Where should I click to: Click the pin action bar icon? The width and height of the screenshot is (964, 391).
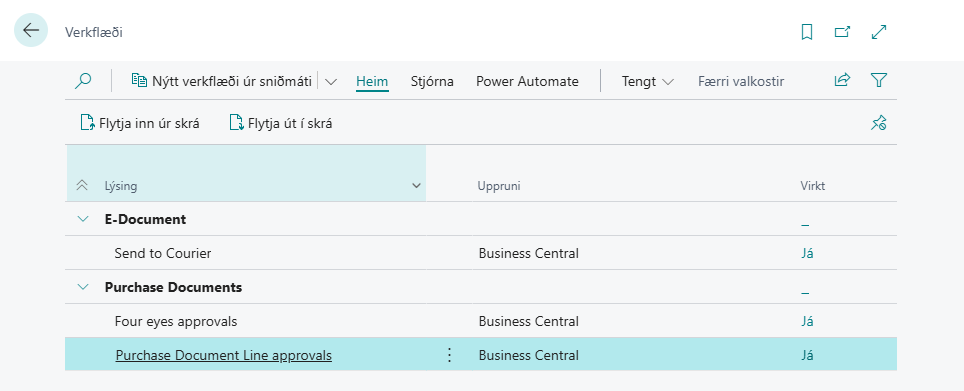[x=879, y=123]
